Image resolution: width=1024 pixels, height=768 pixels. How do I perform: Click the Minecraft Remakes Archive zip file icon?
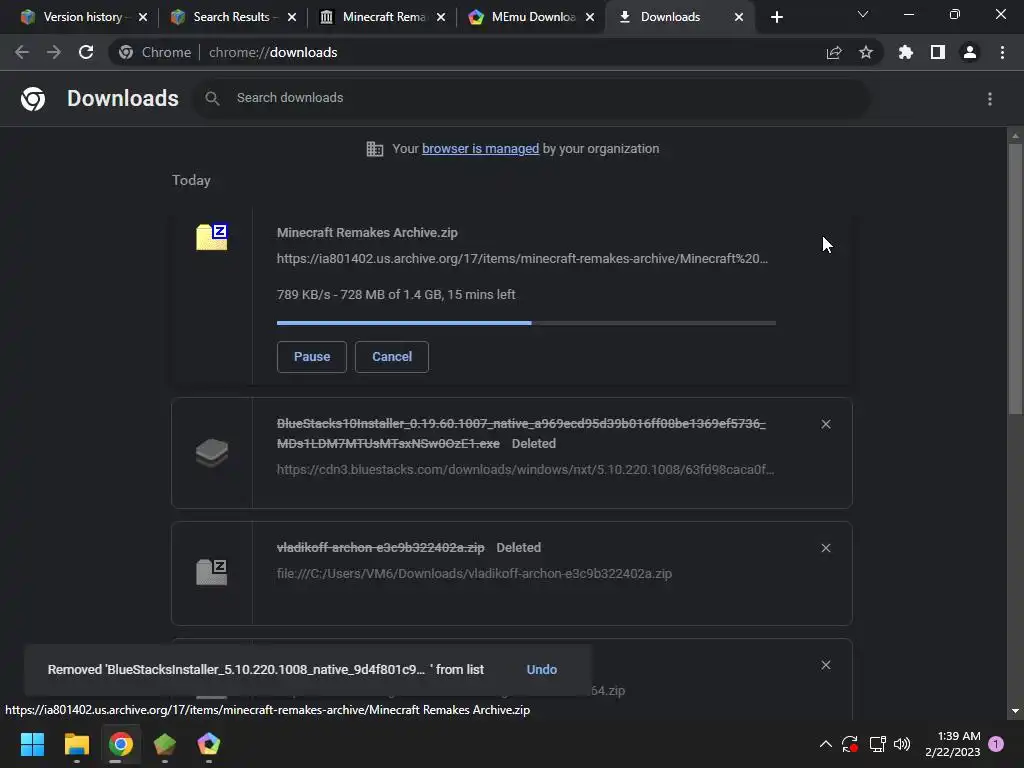pyautogui.click(x=212, y=236)
